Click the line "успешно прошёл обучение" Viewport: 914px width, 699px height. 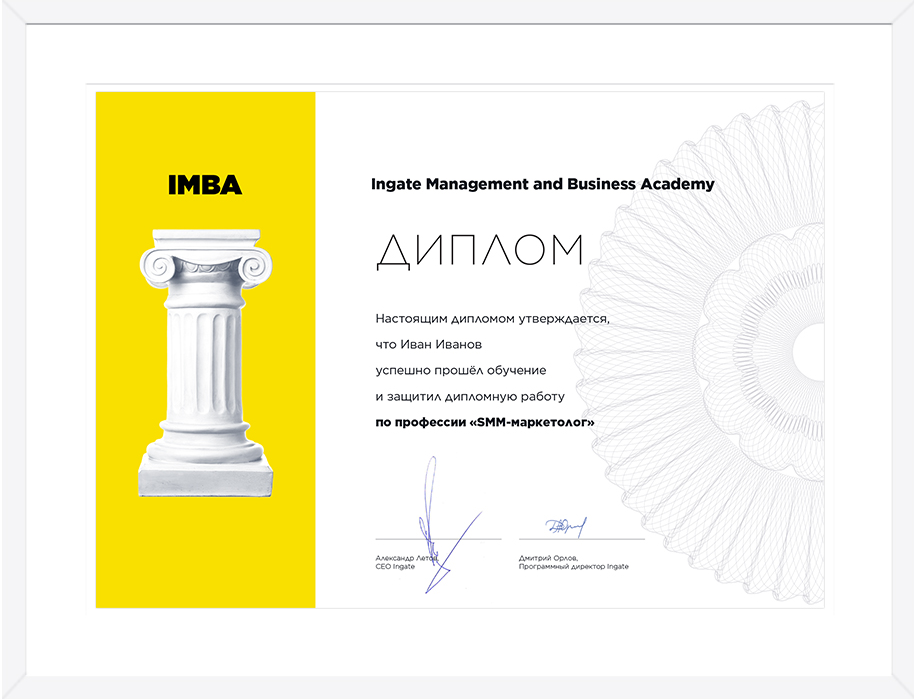tap(460, 371)
